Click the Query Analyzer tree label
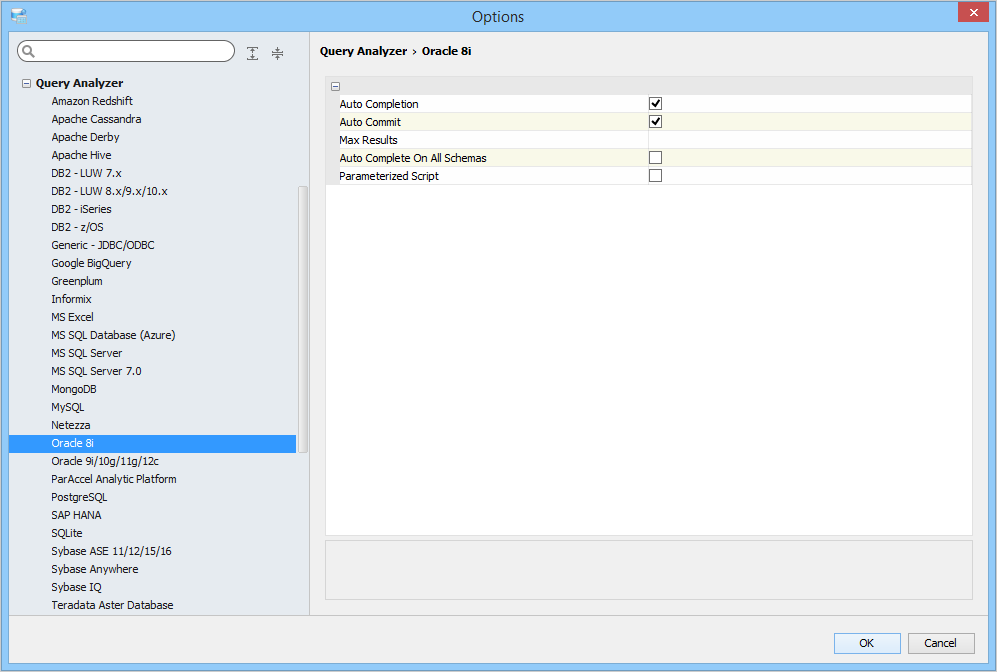The width and height of the screenshot is (997, 672). pos(79,83)
